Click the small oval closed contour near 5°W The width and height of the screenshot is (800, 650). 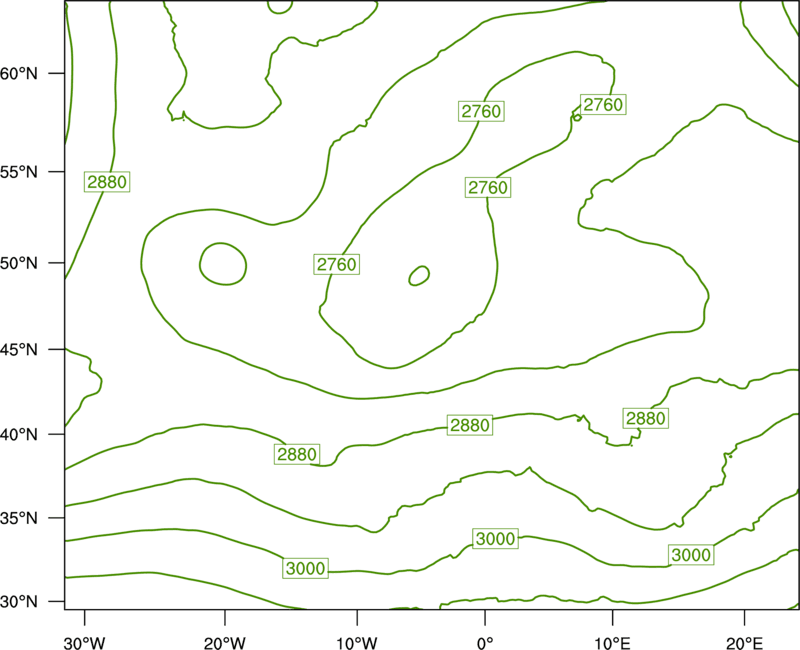coord(419,276)
